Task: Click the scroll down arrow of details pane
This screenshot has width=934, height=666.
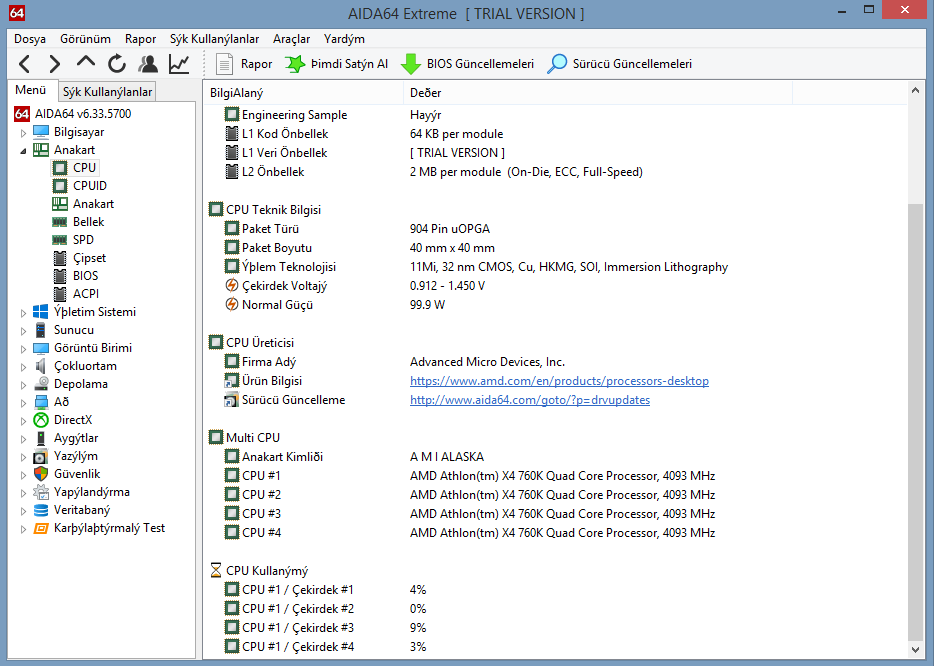Action: click(915, 649)
